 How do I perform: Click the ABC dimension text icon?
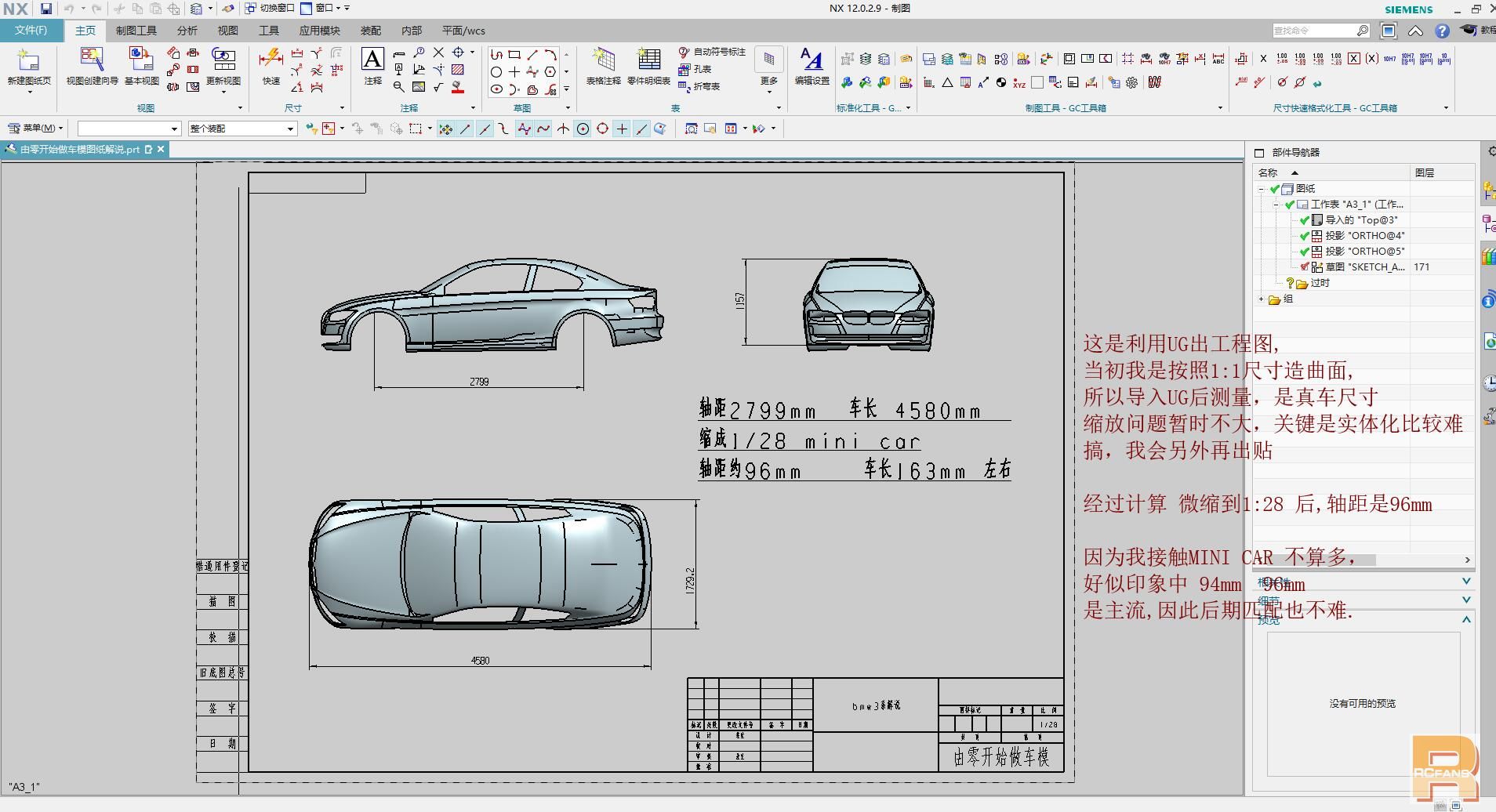(1218, 59)
